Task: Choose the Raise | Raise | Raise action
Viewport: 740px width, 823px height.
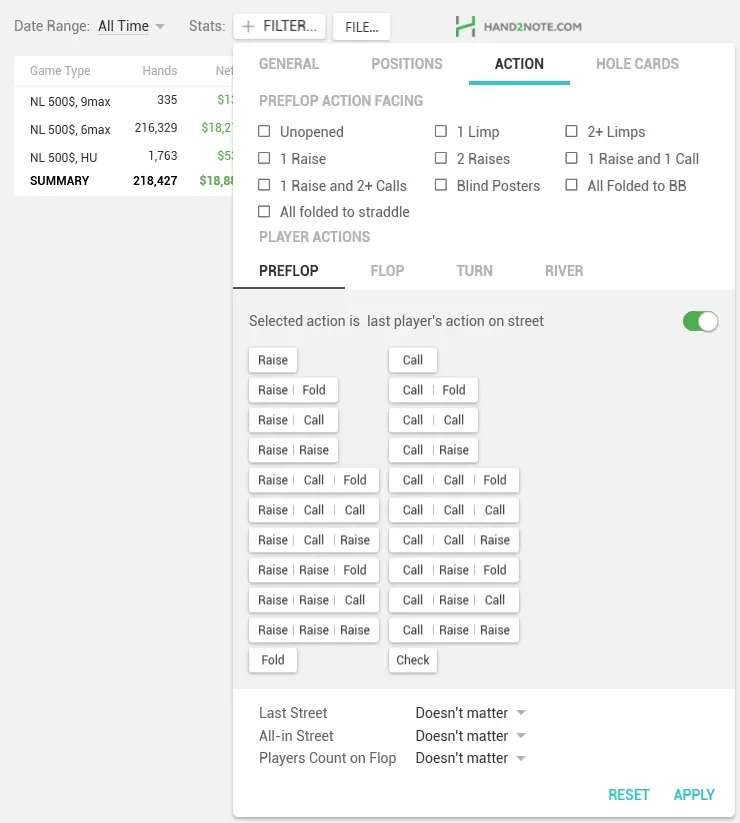Action: point(314,630)
